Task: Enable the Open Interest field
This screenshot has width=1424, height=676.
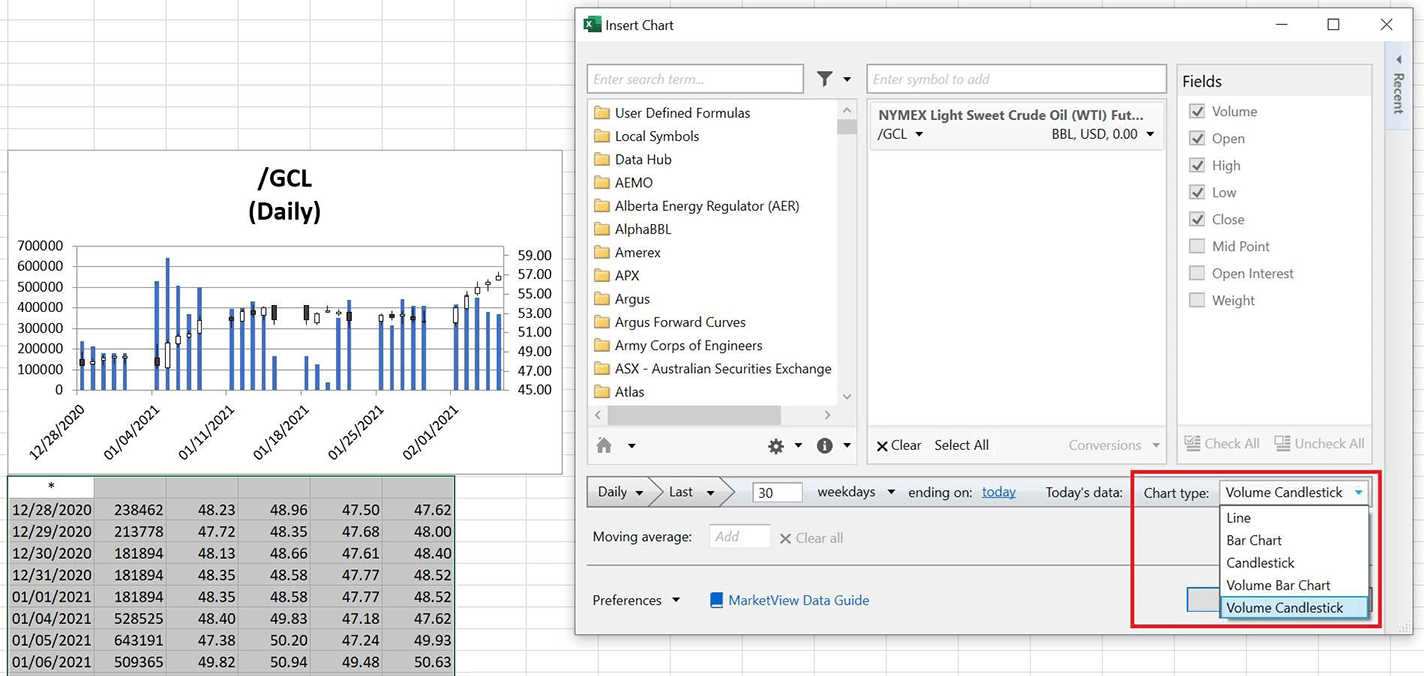Action: point(1197,273)
